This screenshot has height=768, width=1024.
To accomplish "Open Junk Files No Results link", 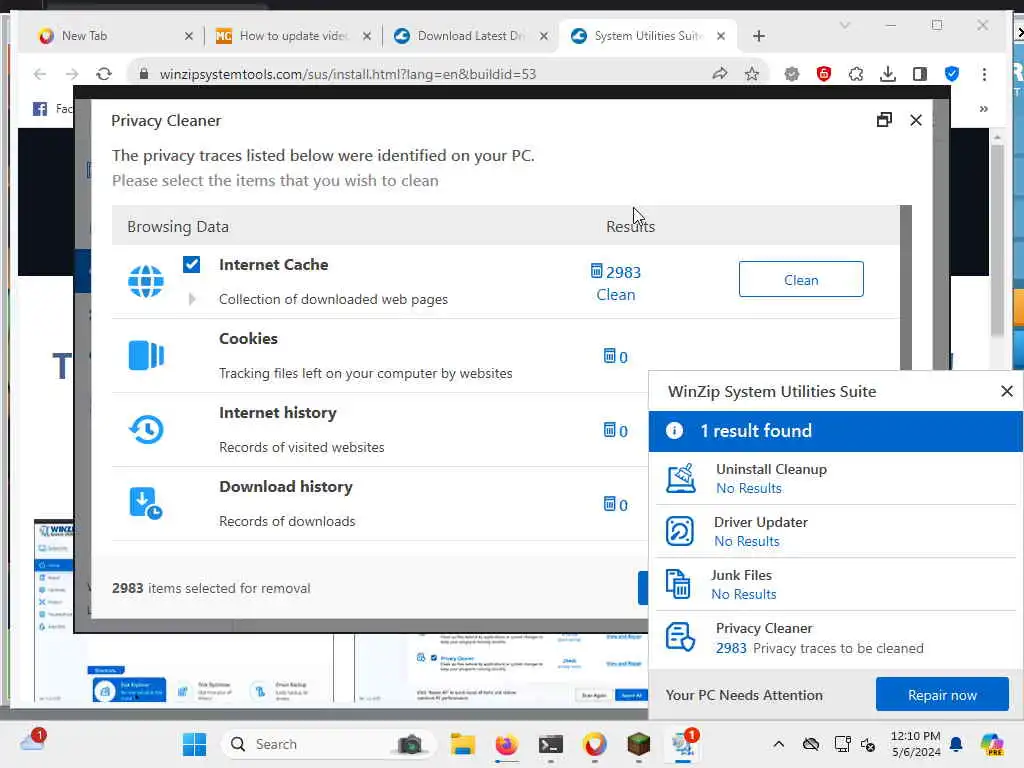I will pos(744,594).
